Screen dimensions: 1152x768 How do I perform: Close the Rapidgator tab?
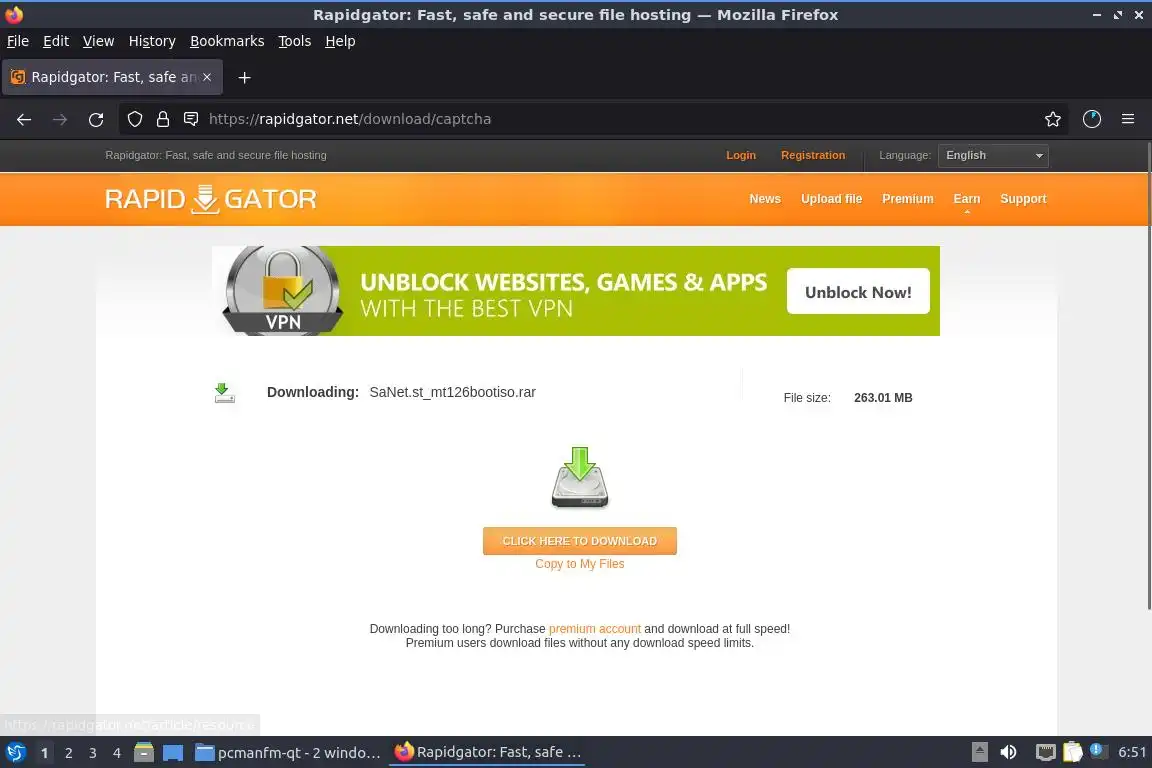point(207,77)
